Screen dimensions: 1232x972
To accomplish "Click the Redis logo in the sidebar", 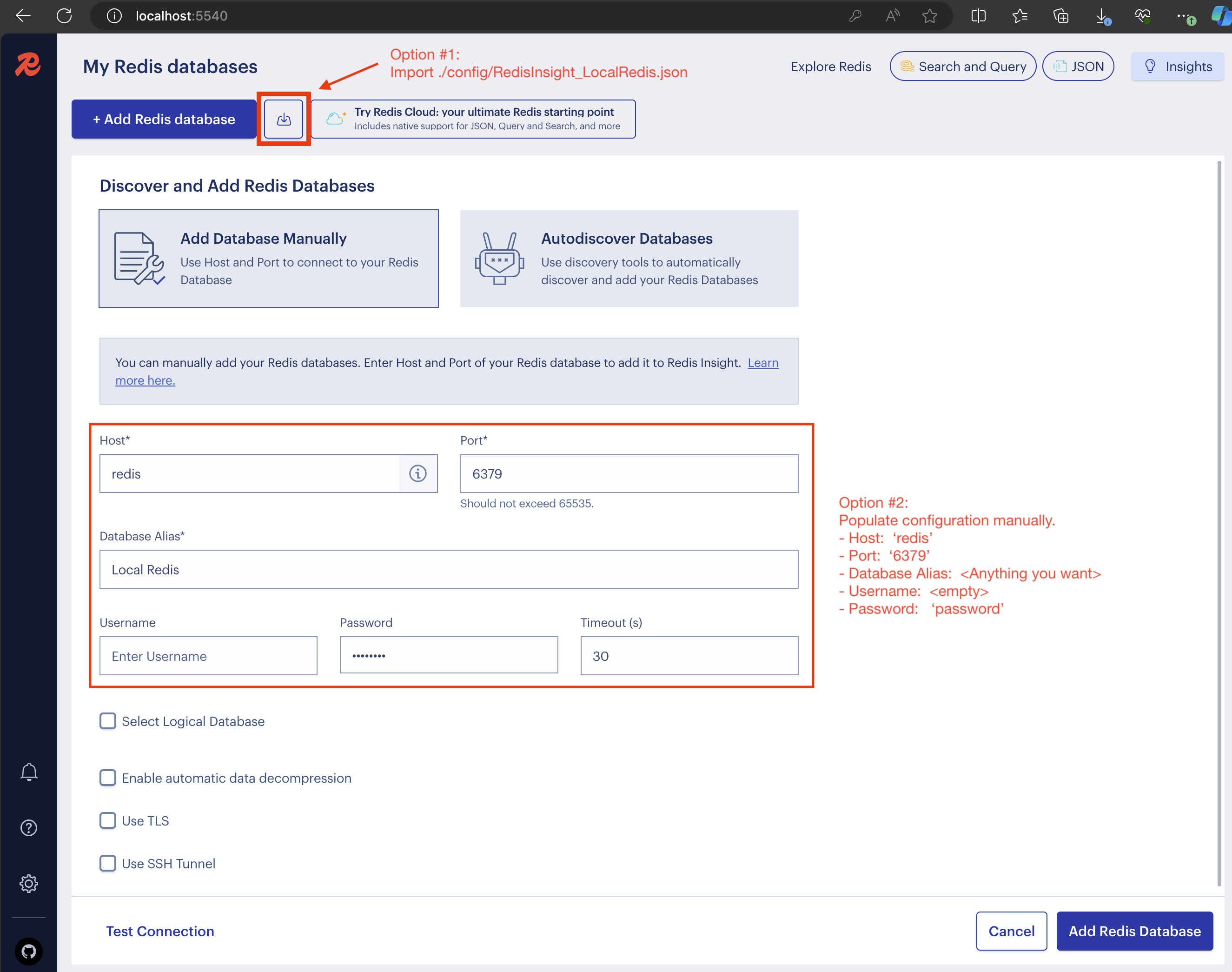I will [x=28, y=65].
